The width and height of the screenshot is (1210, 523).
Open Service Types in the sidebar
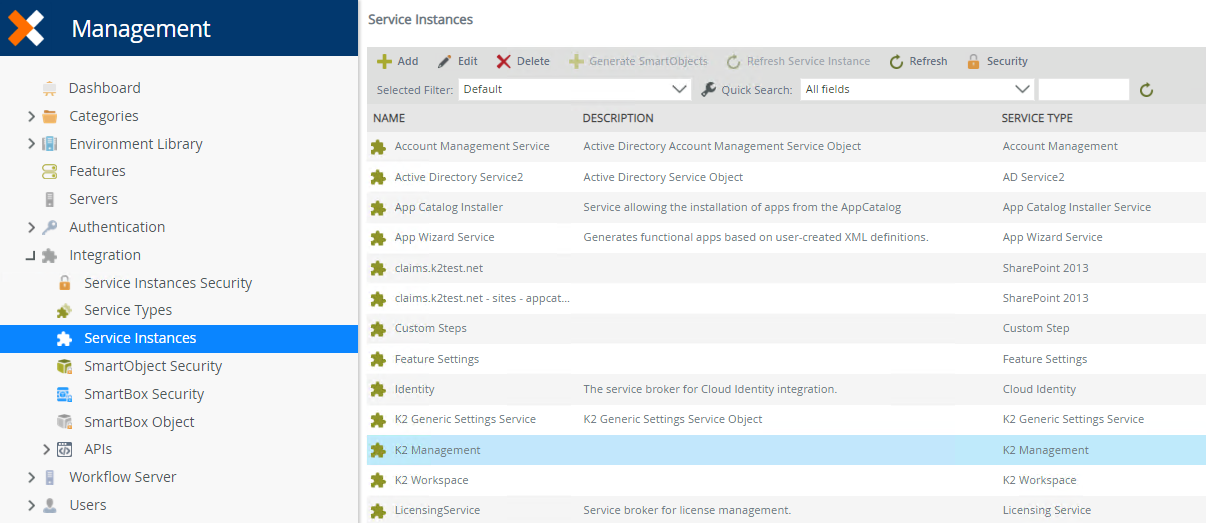(127, 310)
